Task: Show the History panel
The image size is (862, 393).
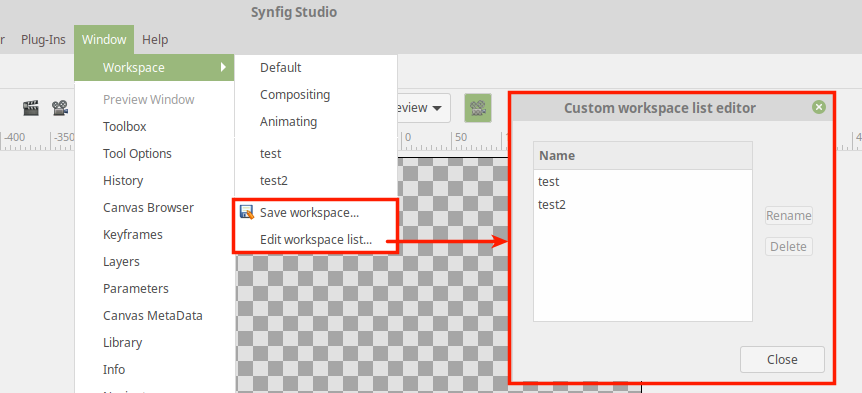Action: [x=123, y=180]
